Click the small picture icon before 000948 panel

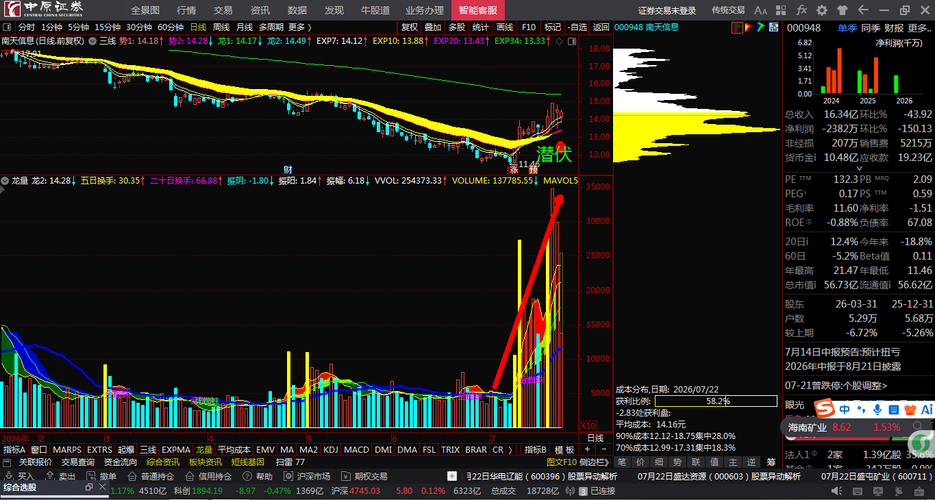coord(772,27)
